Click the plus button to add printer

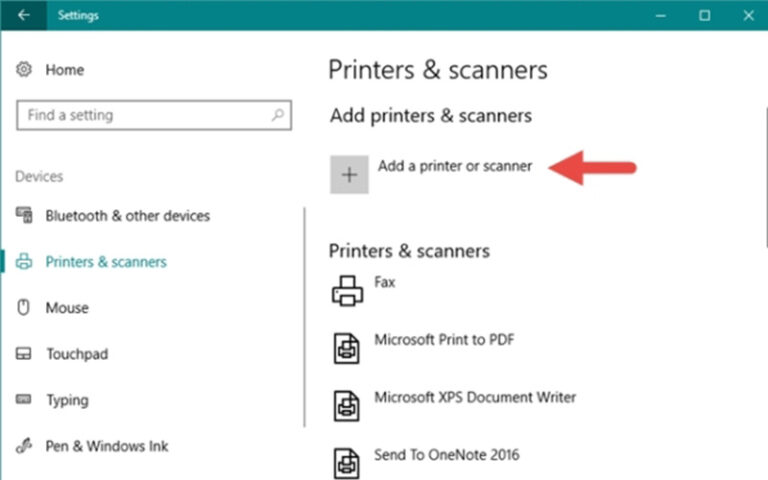click(x=349, y=175)
